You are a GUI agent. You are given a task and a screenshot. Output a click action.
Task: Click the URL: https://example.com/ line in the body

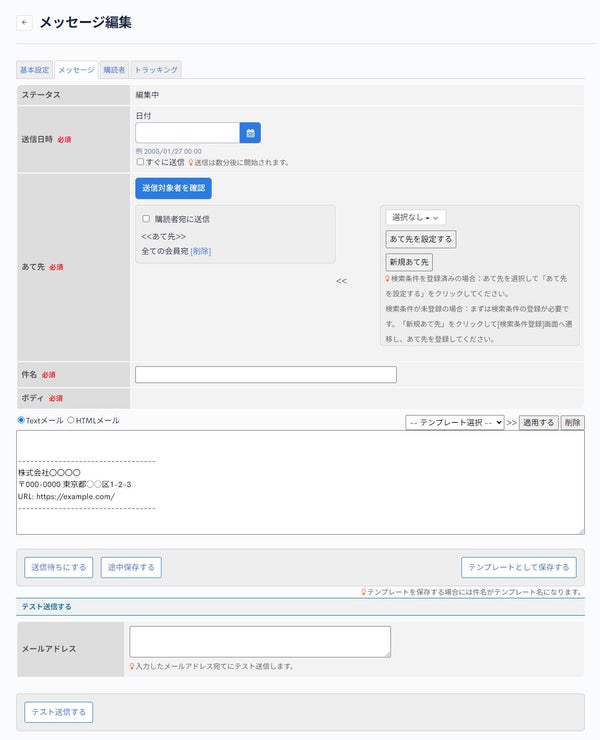66,496
